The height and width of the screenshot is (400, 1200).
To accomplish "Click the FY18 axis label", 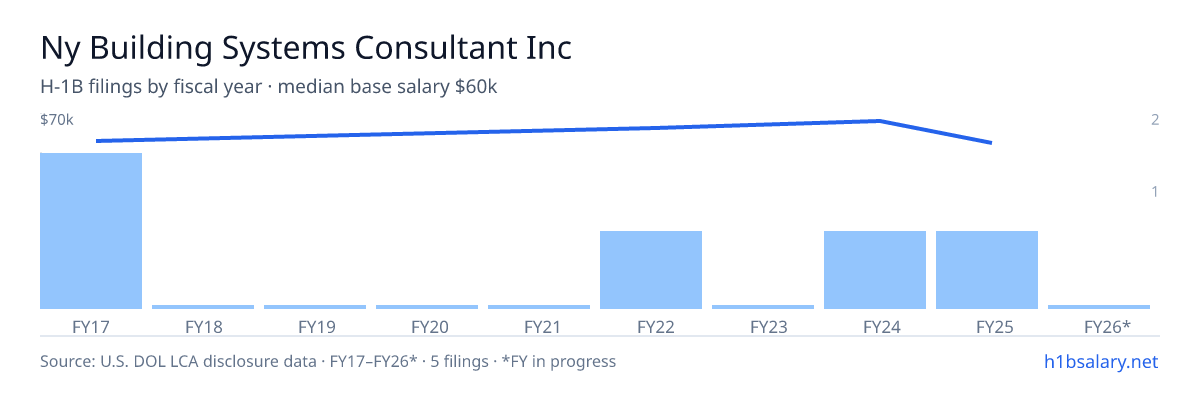I will coord(203,326).
